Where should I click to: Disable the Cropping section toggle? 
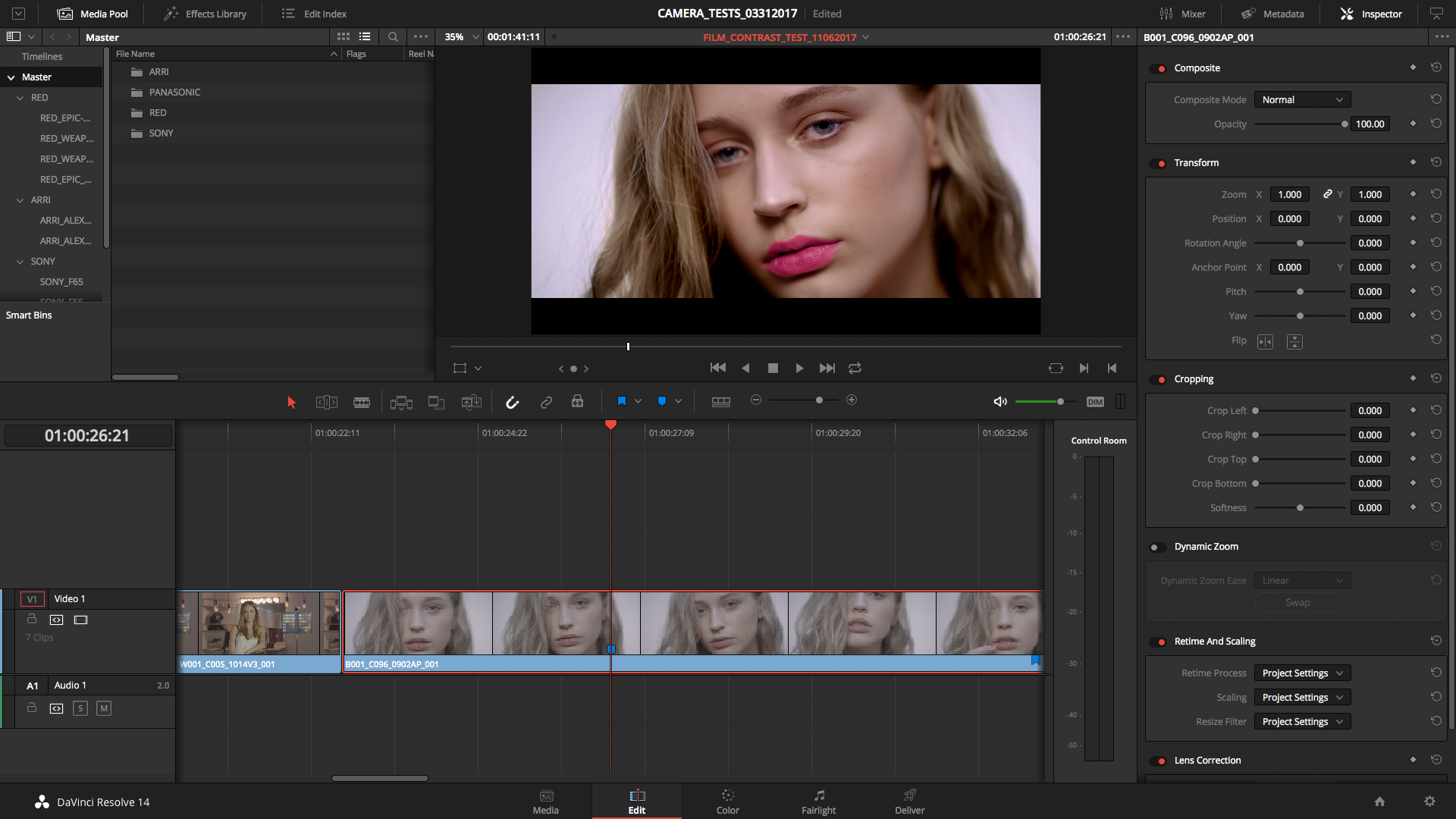coord(1159,380)
